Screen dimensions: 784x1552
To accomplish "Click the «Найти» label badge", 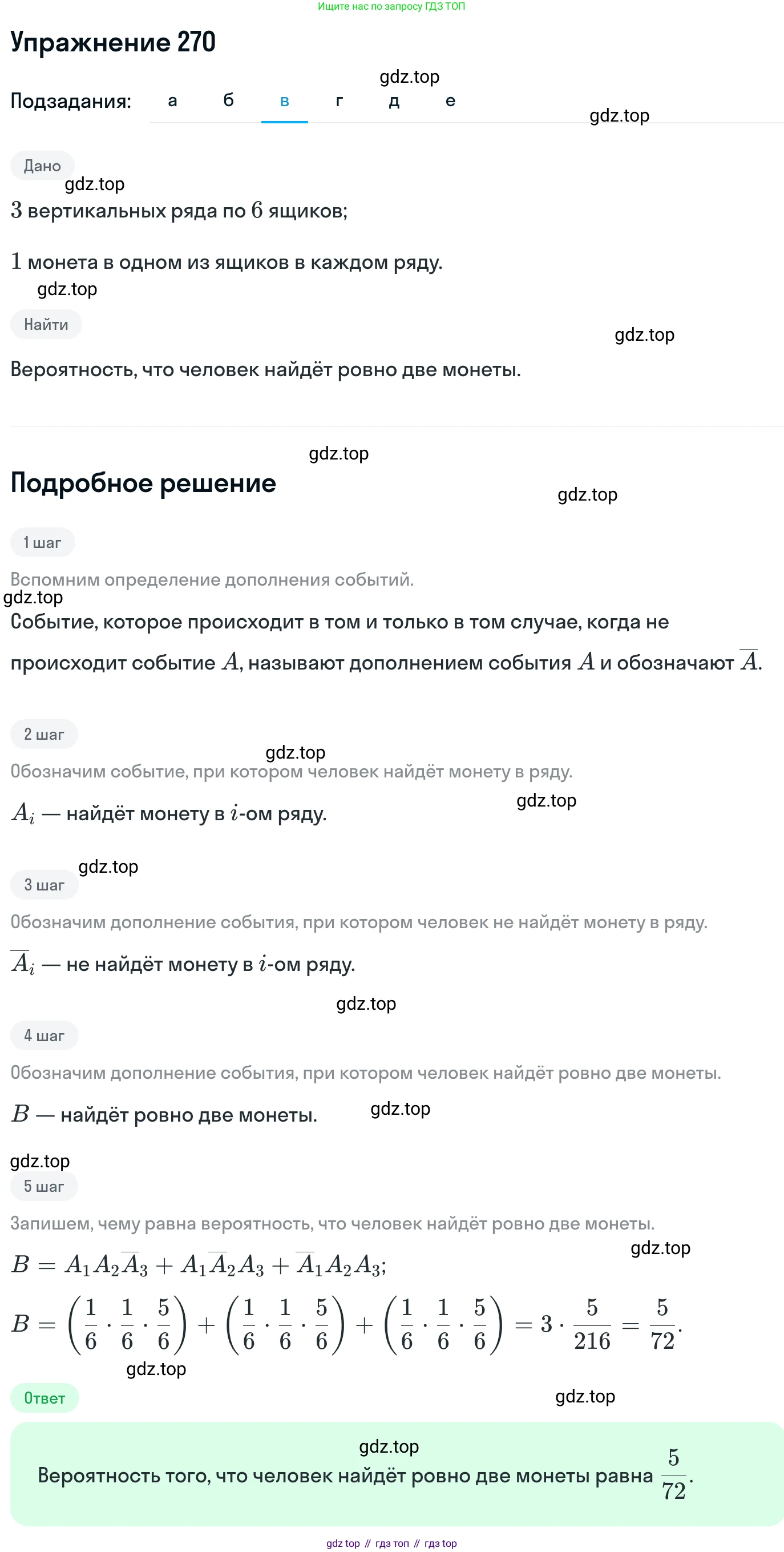I will 46,324.
